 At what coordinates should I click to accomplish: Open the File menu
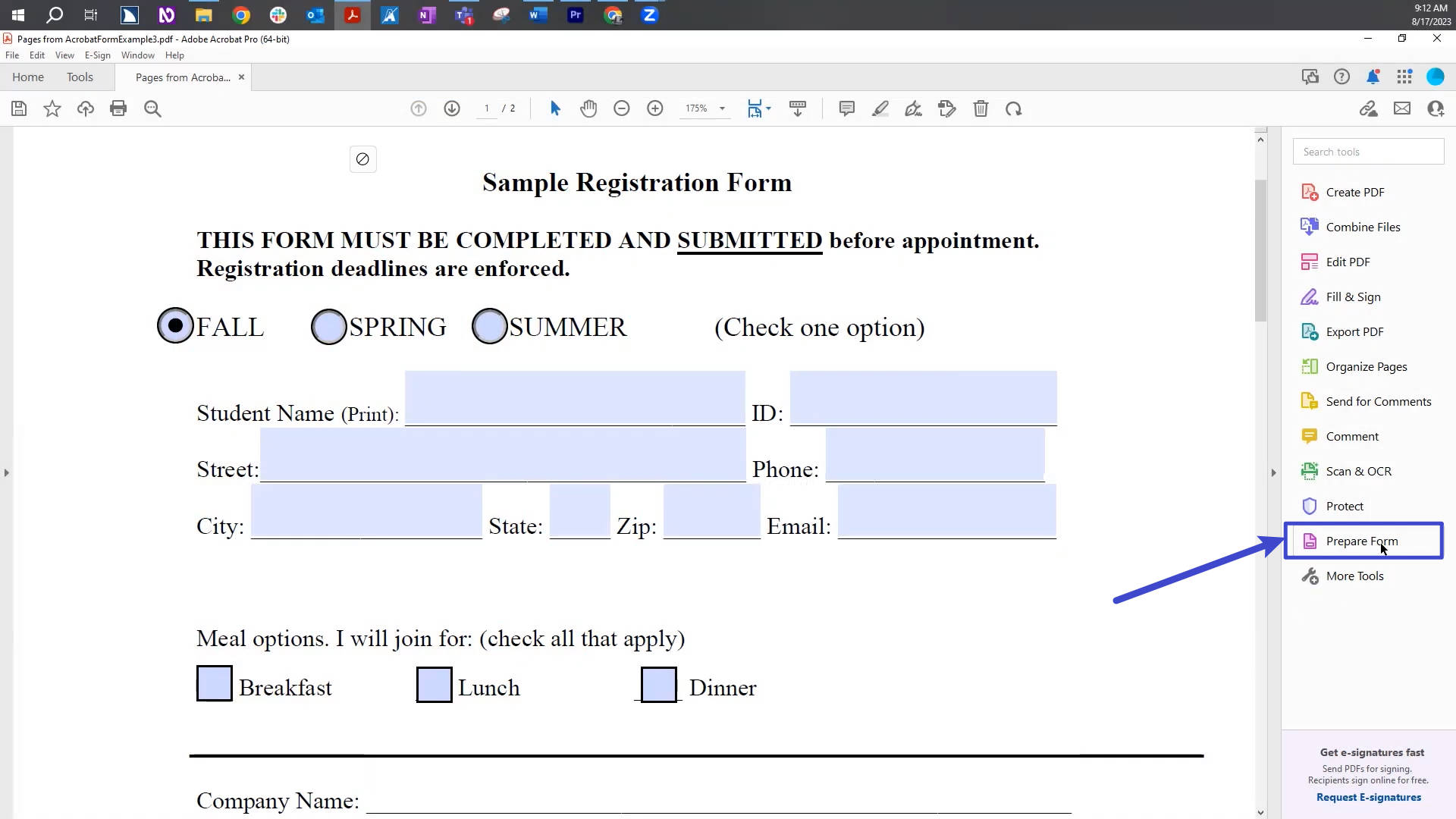pos(12,55)
